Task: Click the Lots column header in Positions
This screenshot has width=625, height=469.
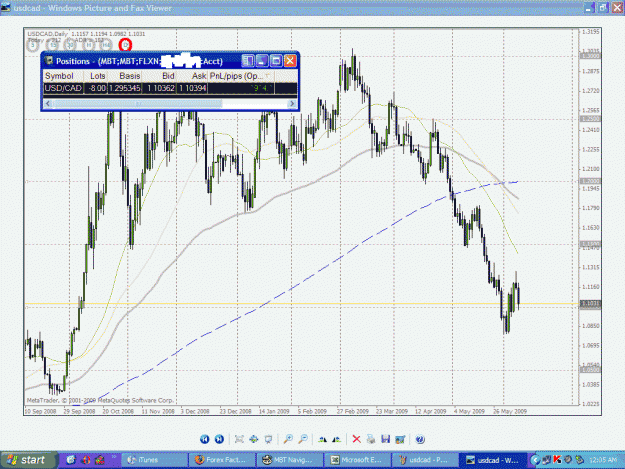Action: 96,76
